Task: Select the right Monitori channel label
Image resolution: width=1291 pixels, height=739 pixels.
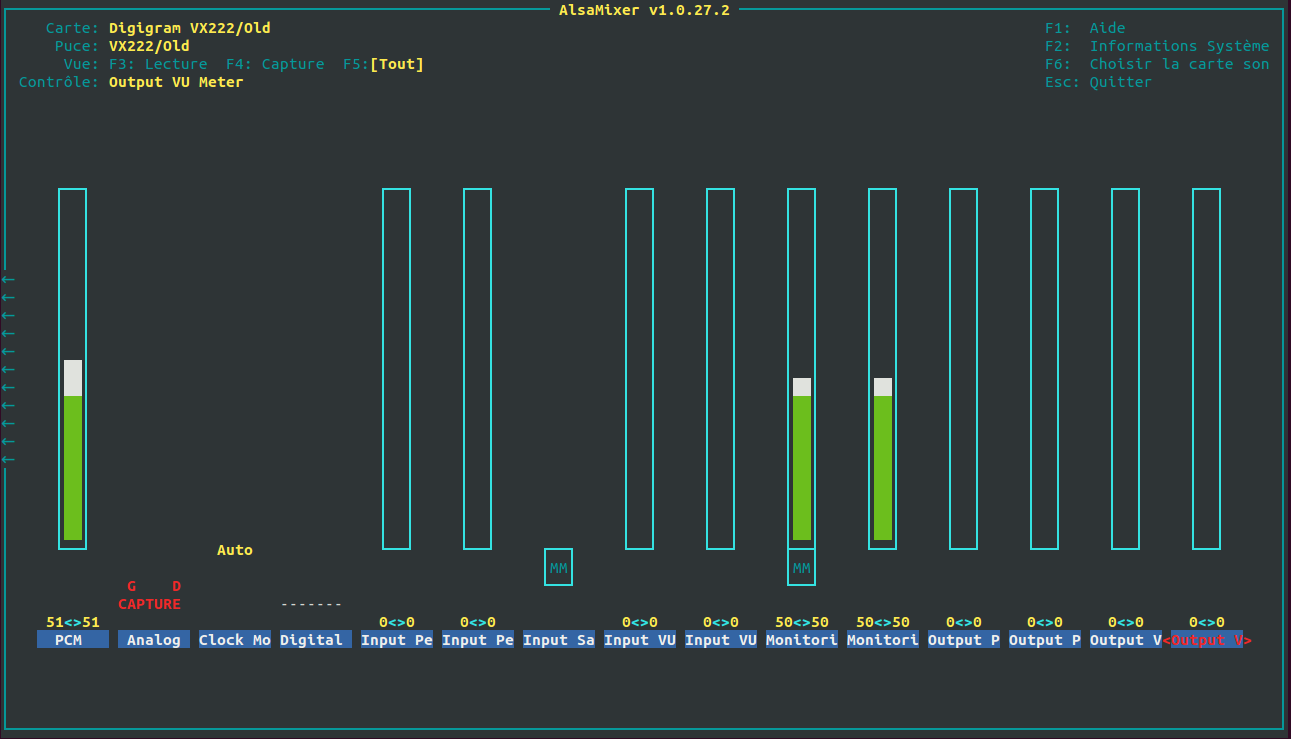Action: coord(883,640)
